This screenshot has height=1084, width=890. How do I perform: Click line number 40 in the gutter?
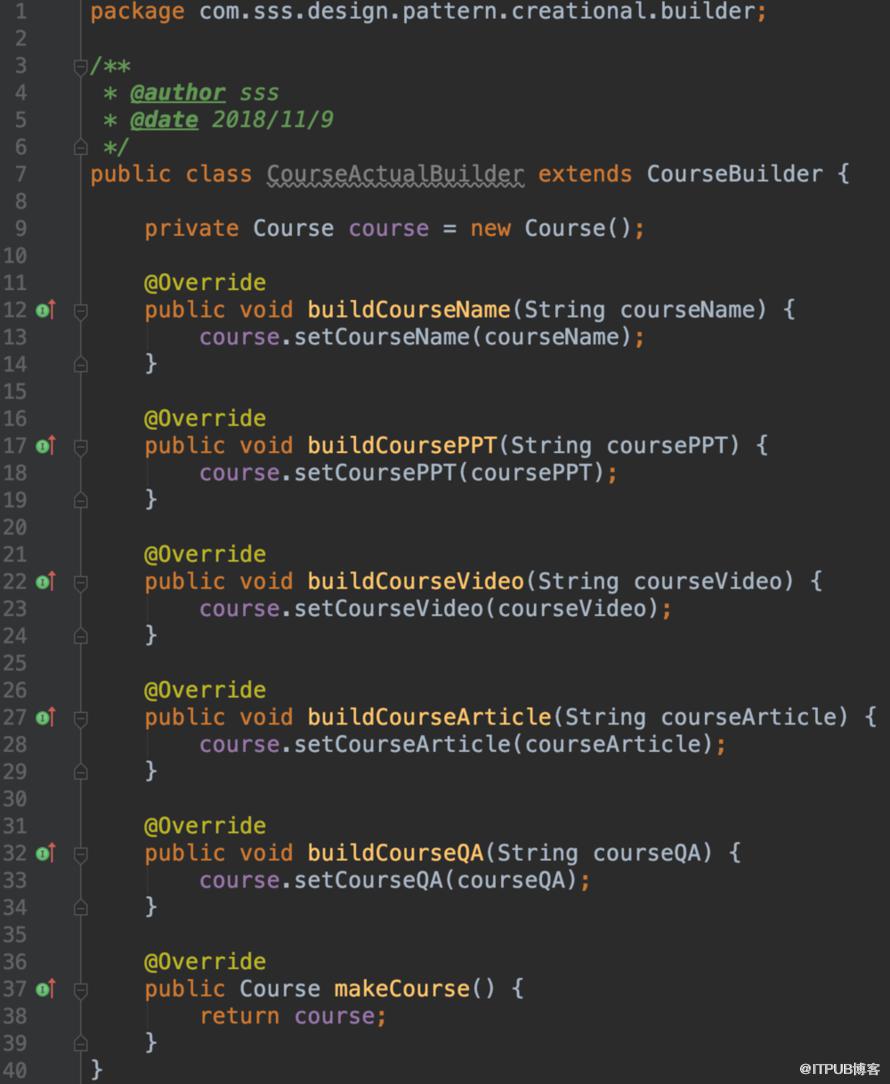15,1071
